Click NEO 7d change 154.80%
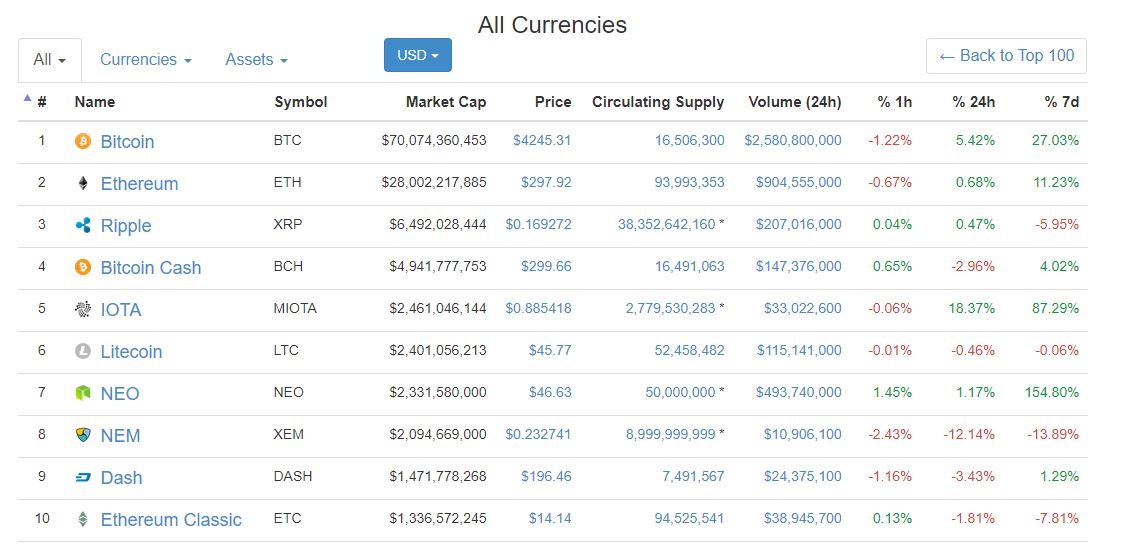This screenshot has height=548, width=1142. tap(1052, 393)
